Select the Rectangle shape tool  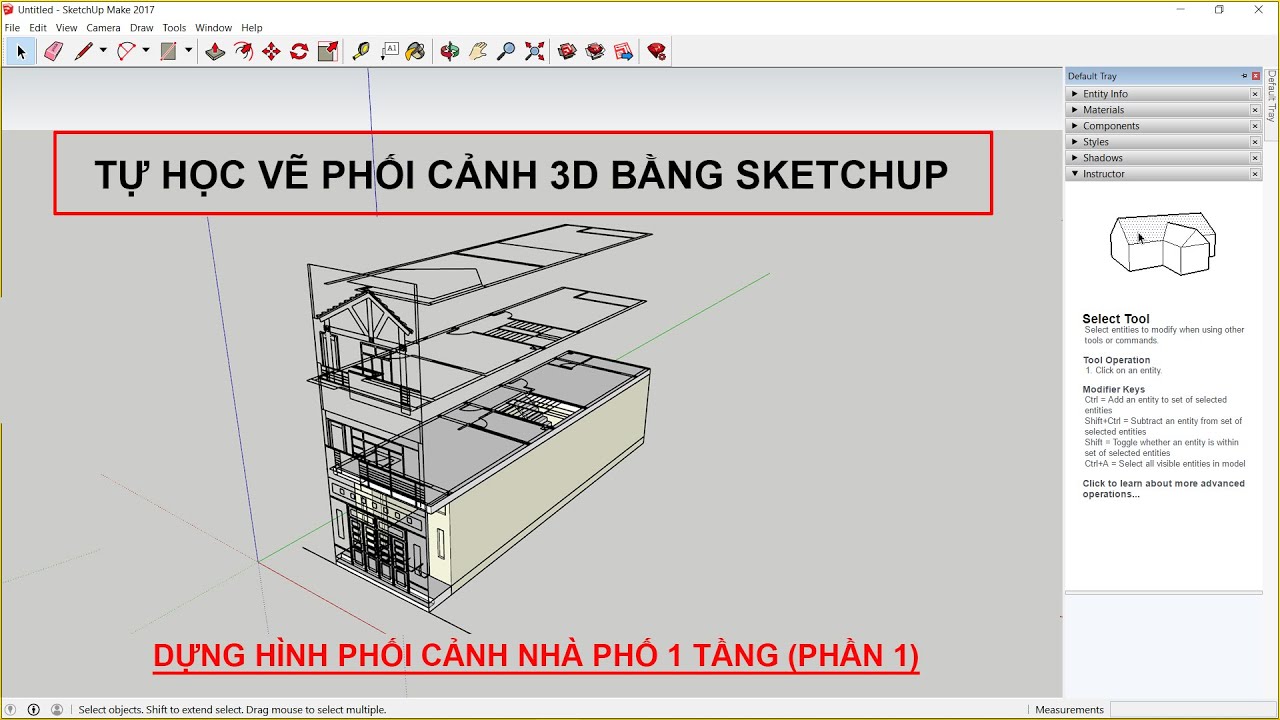(169, 51)
